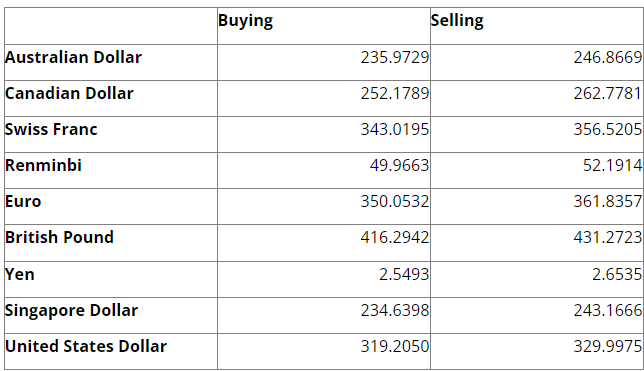
Task: Click Renminbi selling rate 52.1914
Action: pos(612,165)
